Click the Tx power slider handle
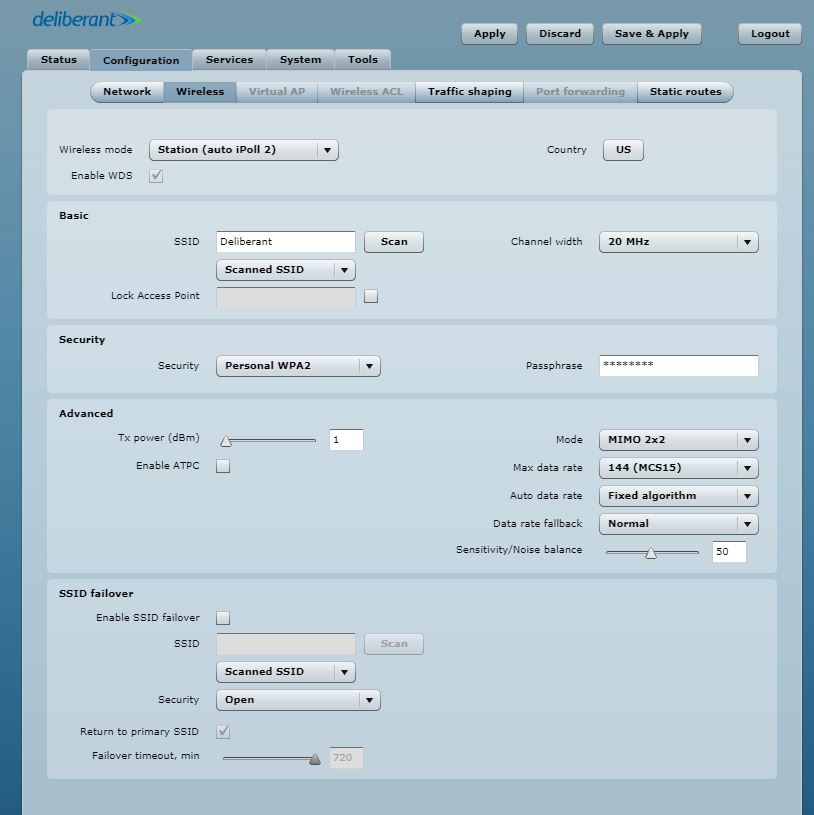The height and width of the screenshot is (815, 814). pyautogui.click(x=226, y=441)
